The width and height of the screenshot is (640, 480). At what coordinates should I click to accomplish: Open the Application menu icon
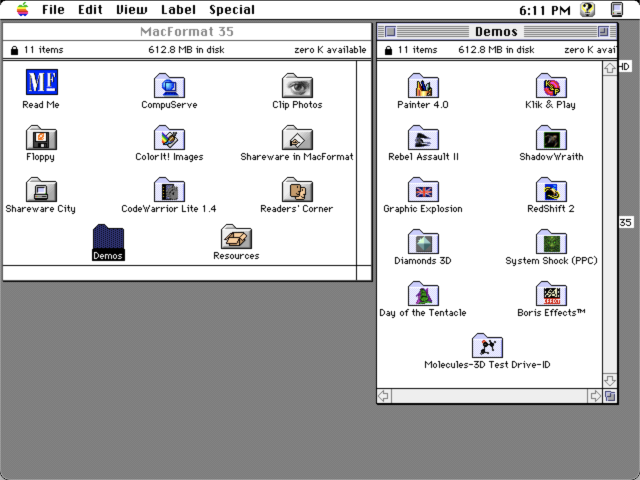(x=617, y=9)
